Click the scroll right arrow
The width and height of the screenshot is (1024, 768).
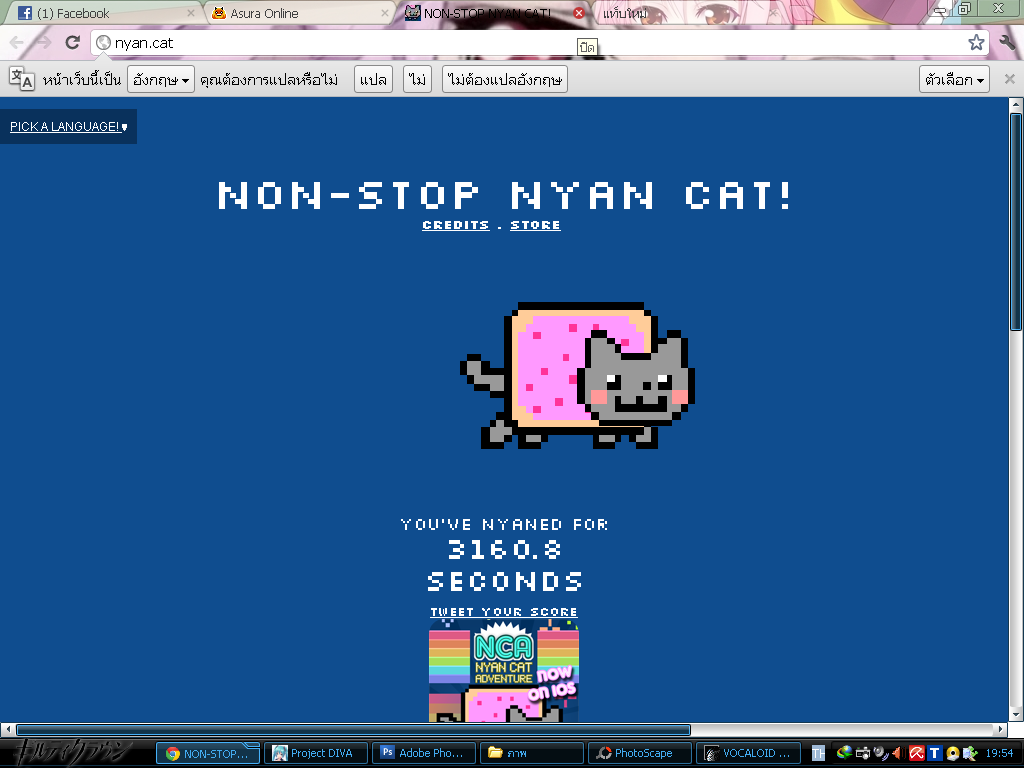click(1001, 729)
